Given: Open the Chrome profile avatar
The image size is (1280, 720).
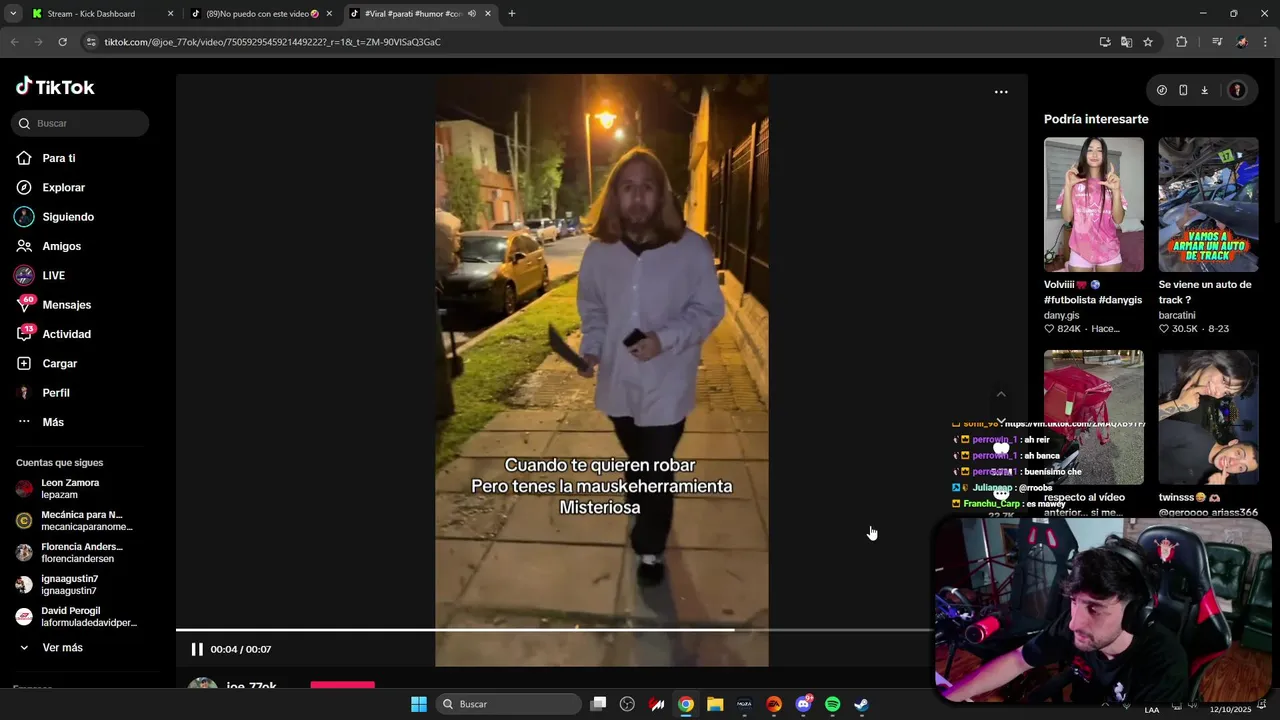Looking at the screenshot, I should tap(1242, 42).
